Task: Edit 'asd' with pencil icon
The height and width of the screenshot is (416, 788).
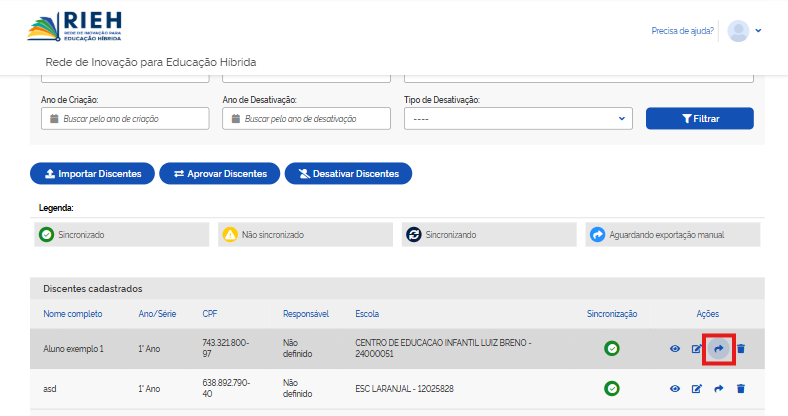Action: point(697,388)
